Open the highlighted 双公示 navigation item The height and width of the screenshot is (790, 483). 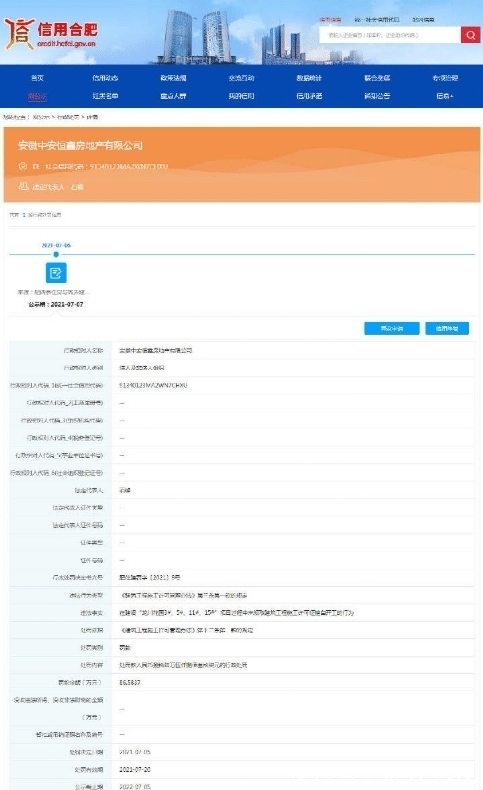point(37,96)
